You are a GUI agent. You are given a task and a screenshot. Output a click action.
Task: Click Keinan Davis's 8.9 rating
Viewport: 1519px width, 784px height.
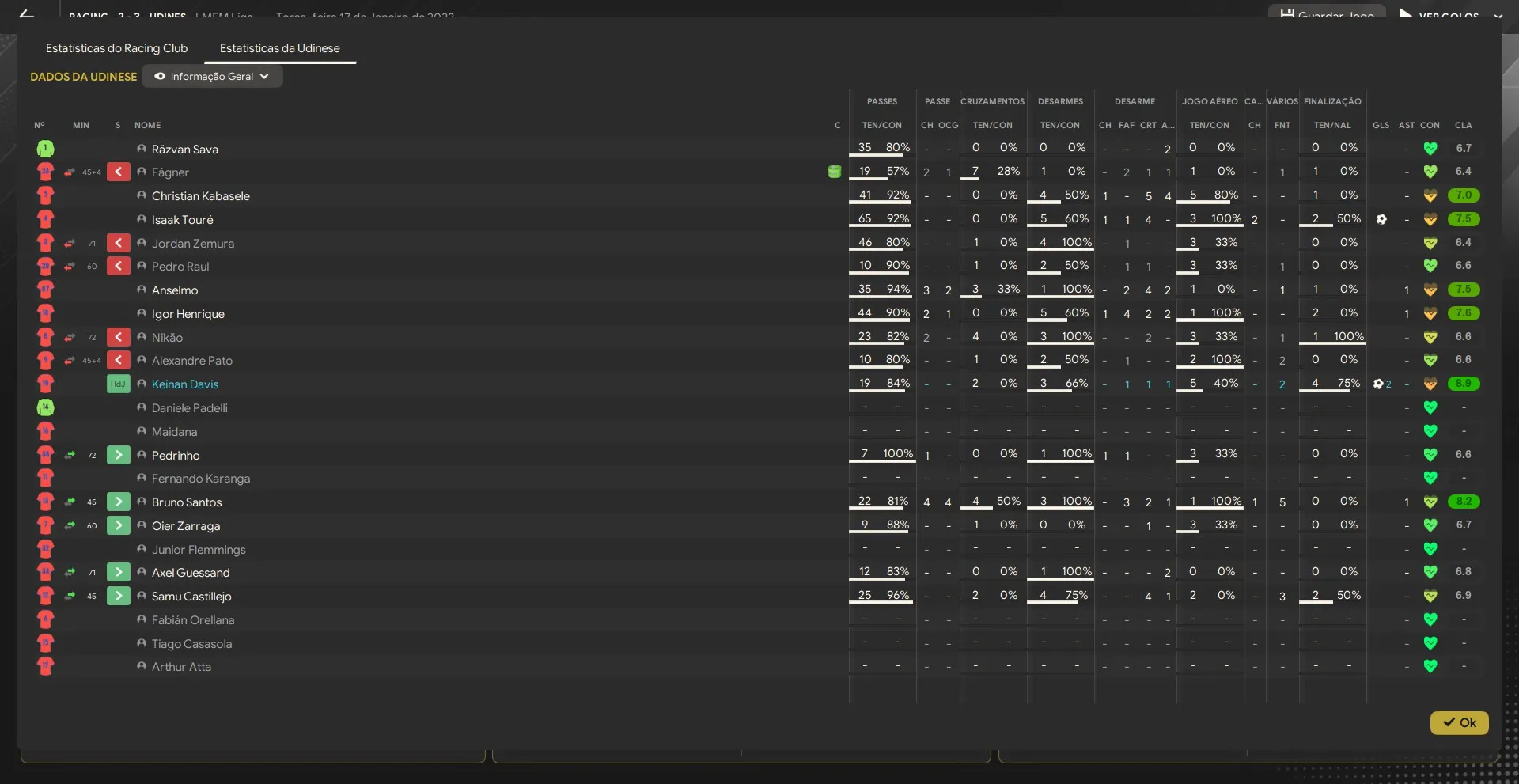1464,384
